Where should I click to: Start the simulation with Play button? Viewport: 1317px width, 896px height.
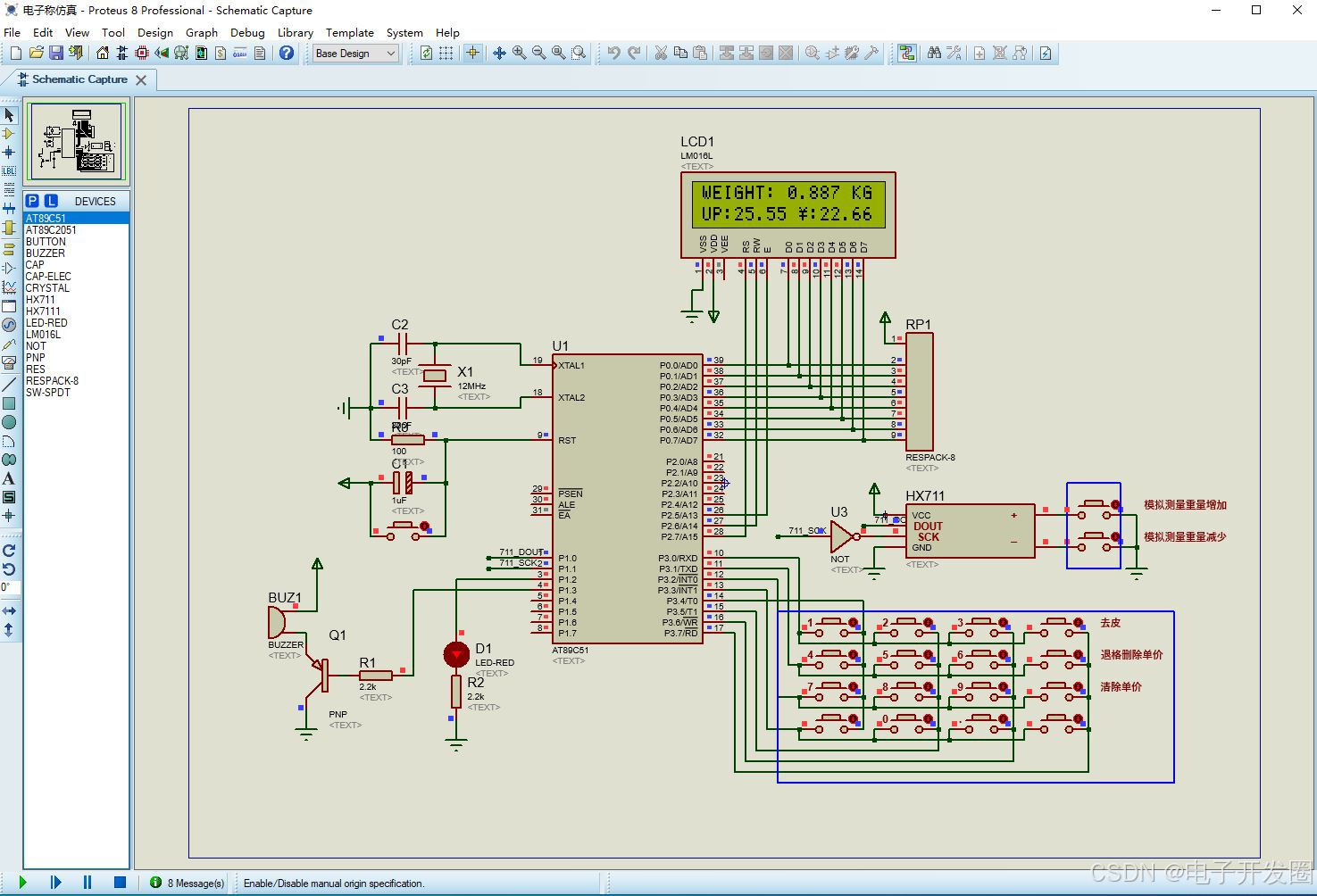[x=22, y=883]
